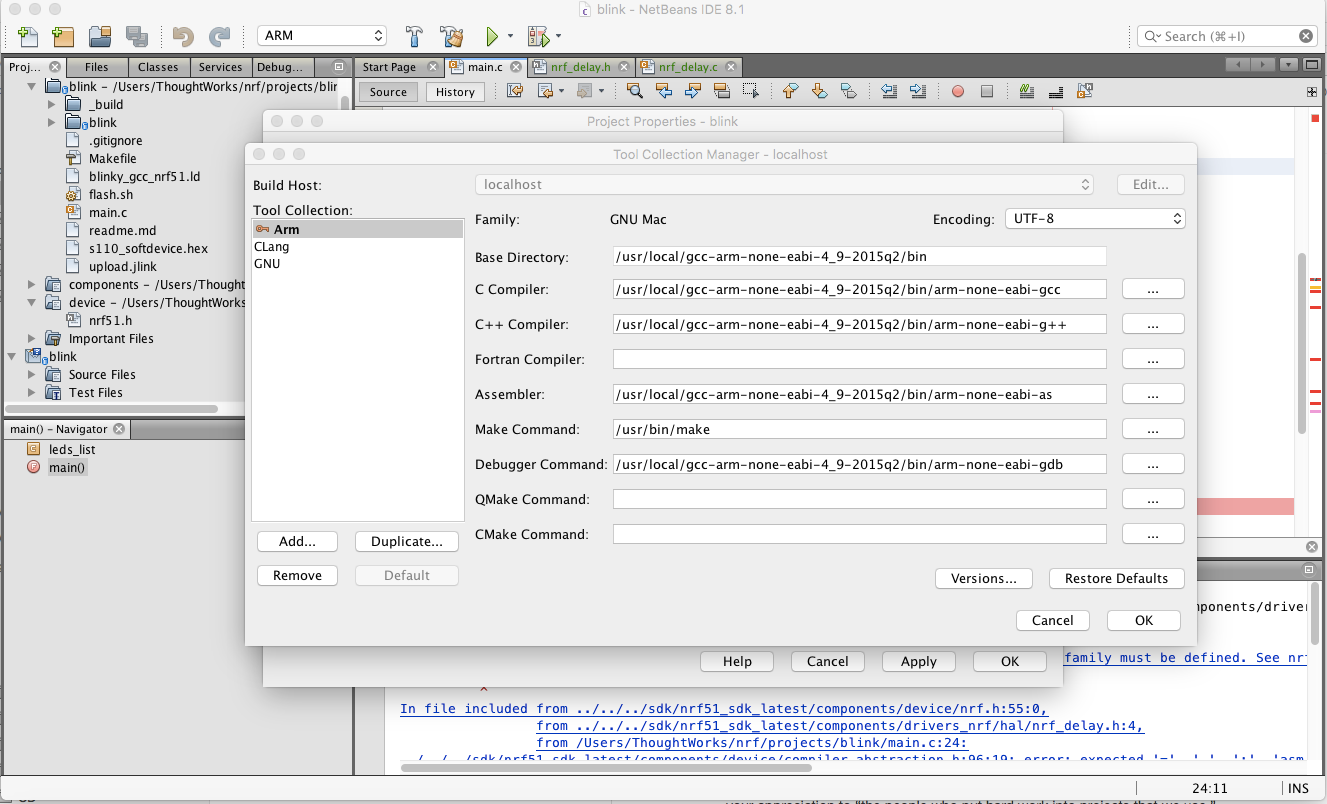Switch to the Files tab
Viewport: 1327px width, 804px height.
[96, 67]
